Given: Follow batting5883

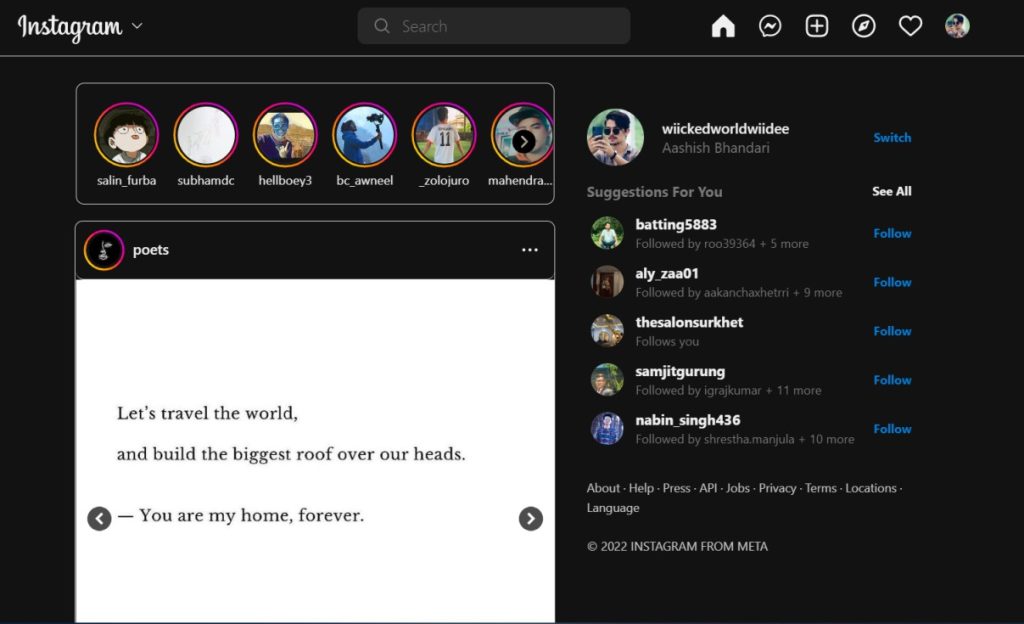Looking at the screenshot, I should point(892,234).
